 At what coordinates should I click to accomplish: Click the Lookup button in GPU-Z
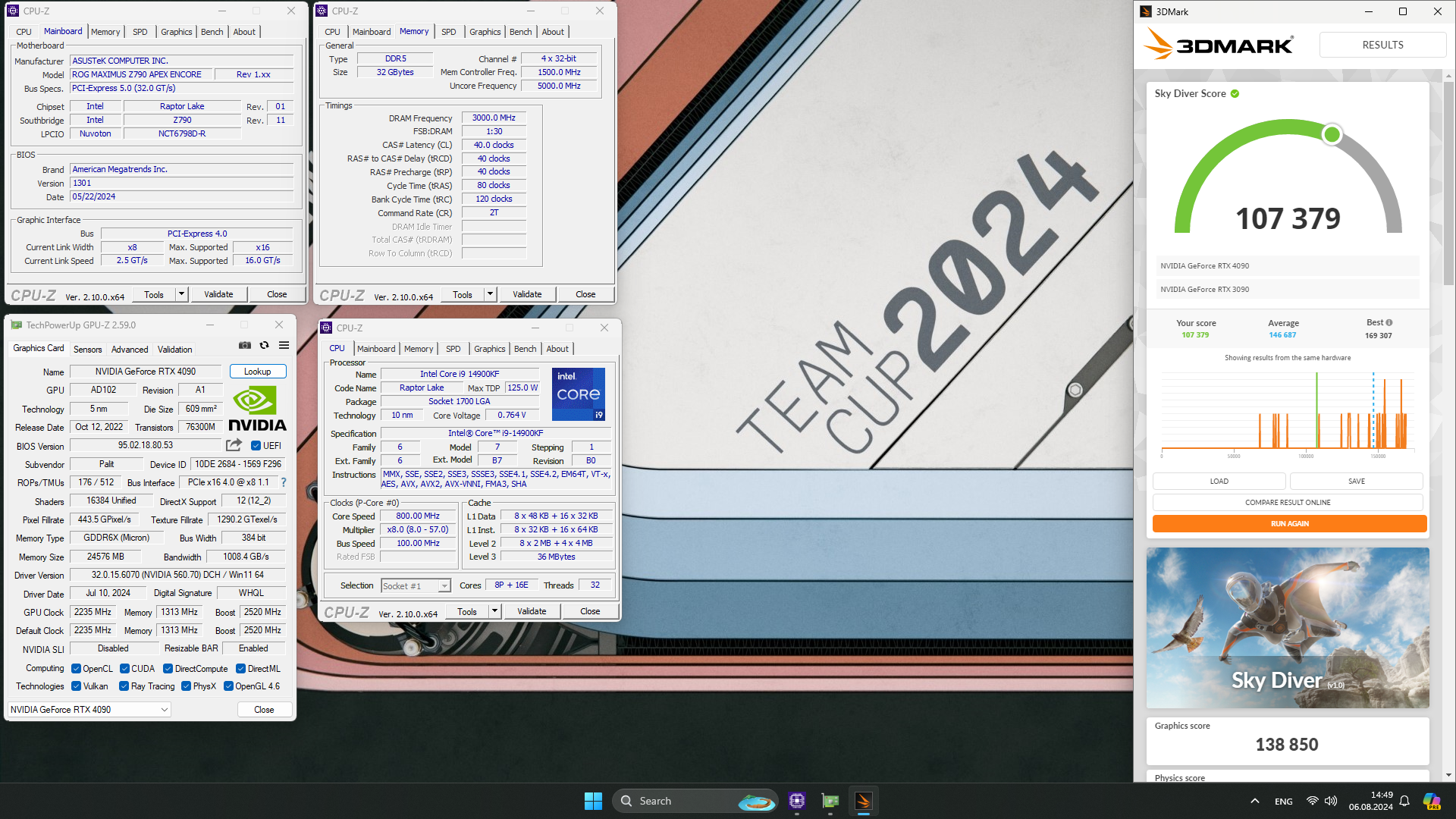pos(258,372)
